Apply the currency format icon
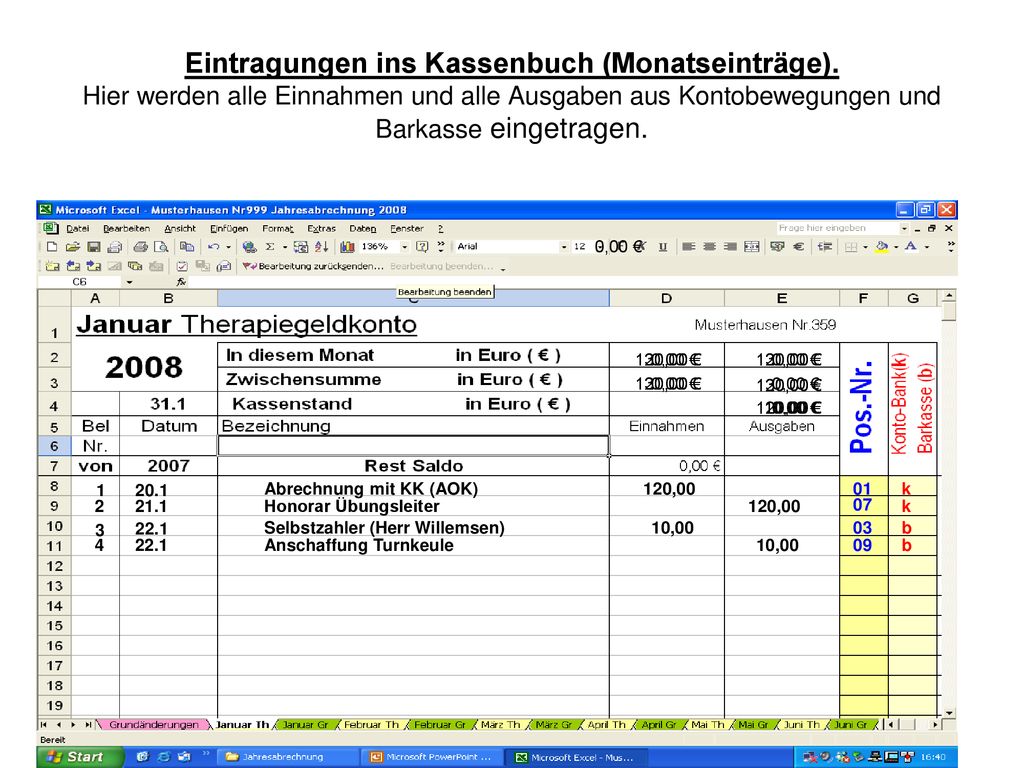Image resolution: width=1024 pixels, height=768 pixels. tap(777, 247)
